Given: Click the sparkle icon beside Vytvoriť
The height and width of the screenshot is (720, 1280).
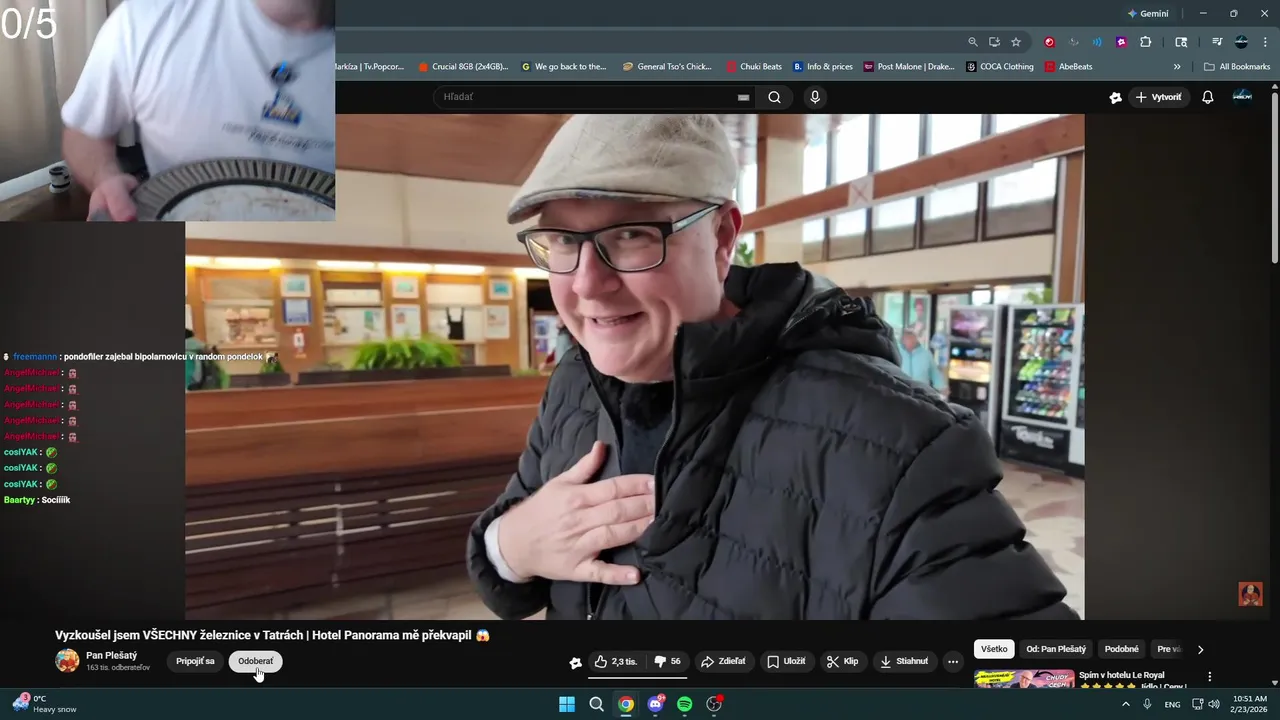Looking at the screenshot, I should [x=1116, y=97].
